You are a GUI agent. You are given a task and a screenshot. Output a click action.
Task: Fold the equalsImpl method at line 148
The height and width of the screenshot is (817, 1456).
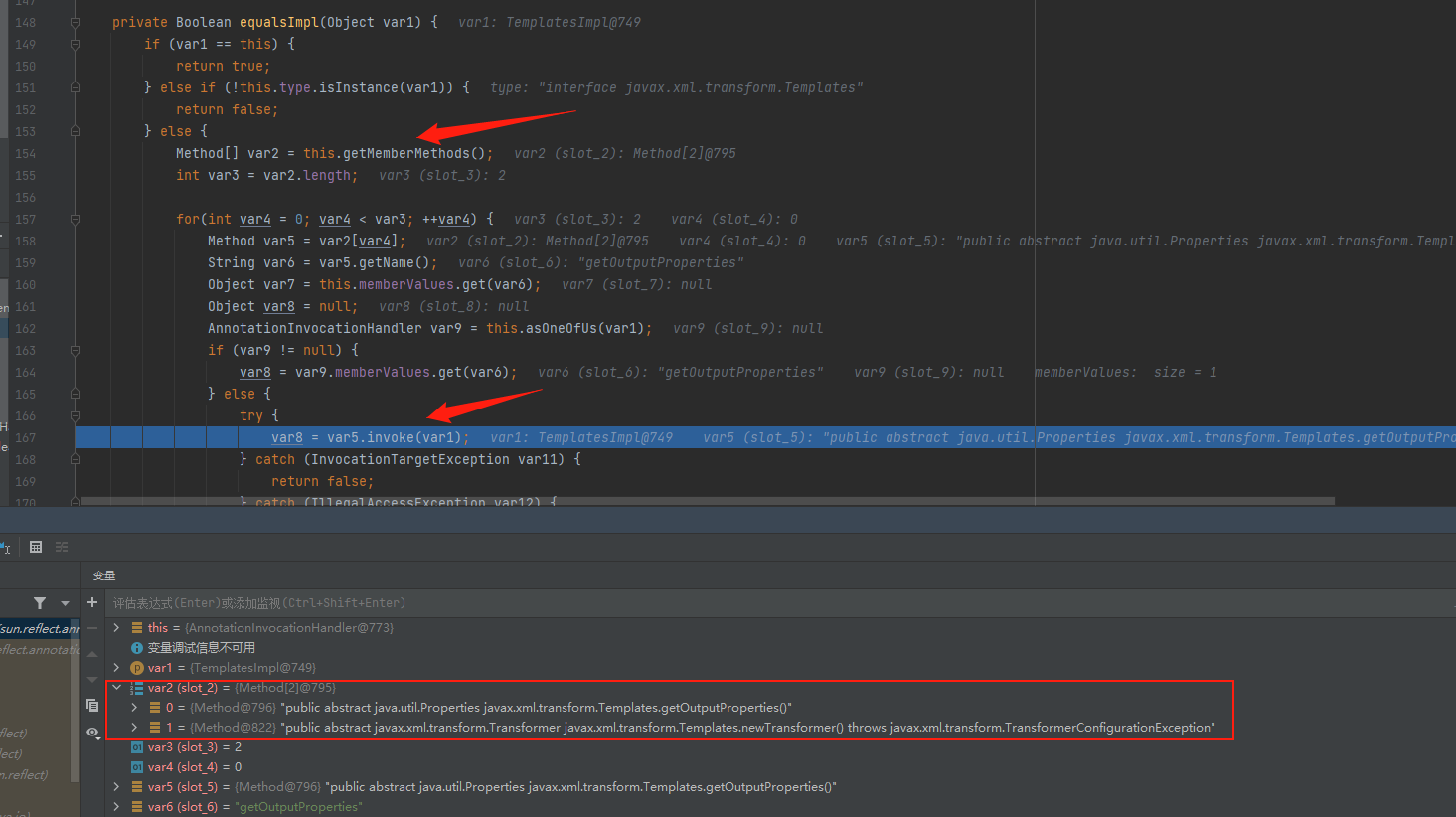point(75,22)
